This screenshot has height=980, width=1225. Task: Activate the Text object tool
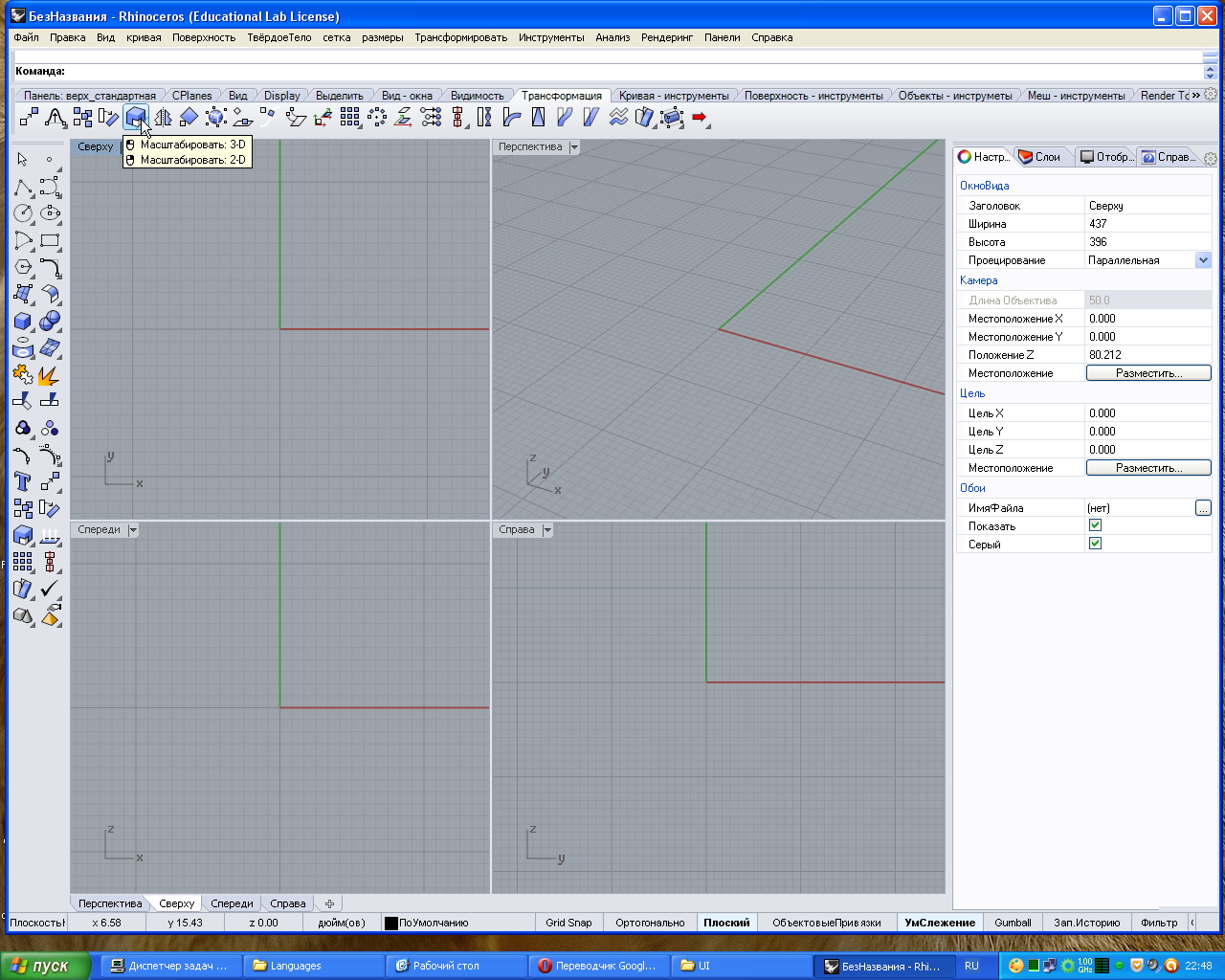click(x=23, y=481)
